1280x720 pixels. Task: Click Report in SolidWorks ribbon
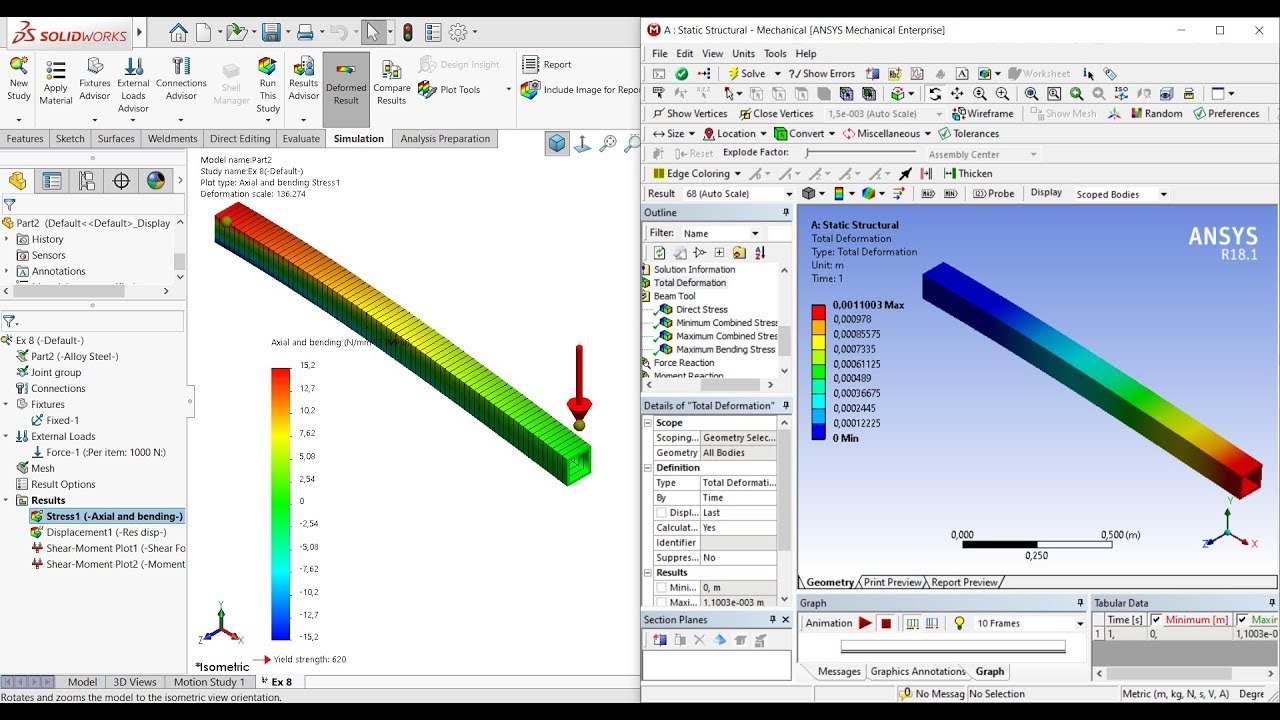pyautogui.click(x=547, y=64)
